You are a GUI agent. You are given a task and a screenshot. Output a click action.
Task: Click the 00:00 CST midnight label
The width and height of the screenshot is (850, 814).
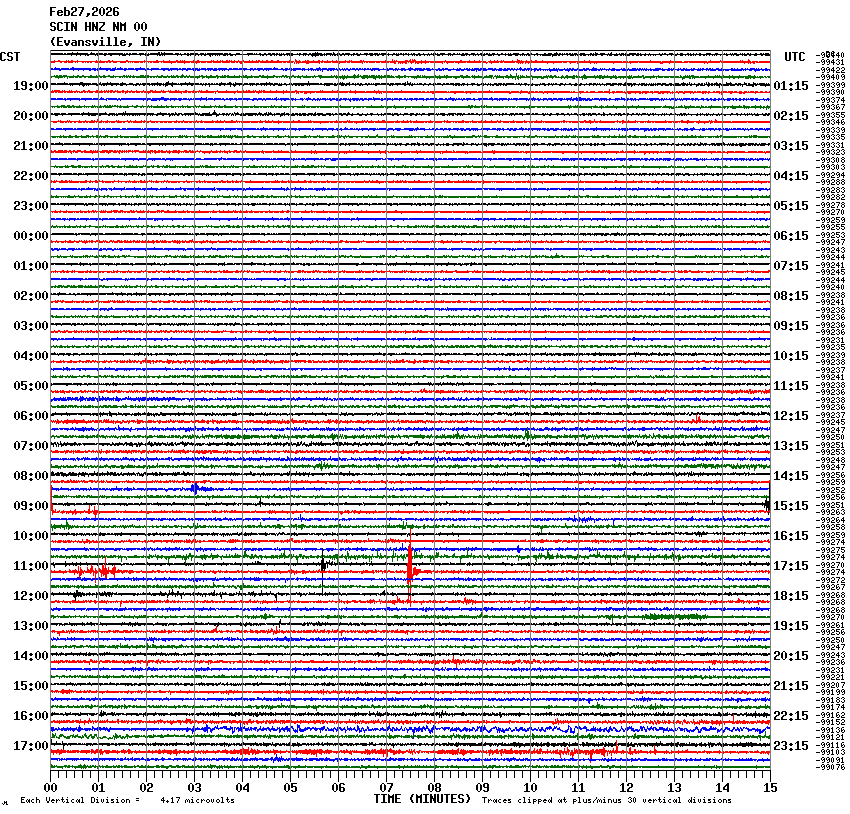(x=30, y=236)
